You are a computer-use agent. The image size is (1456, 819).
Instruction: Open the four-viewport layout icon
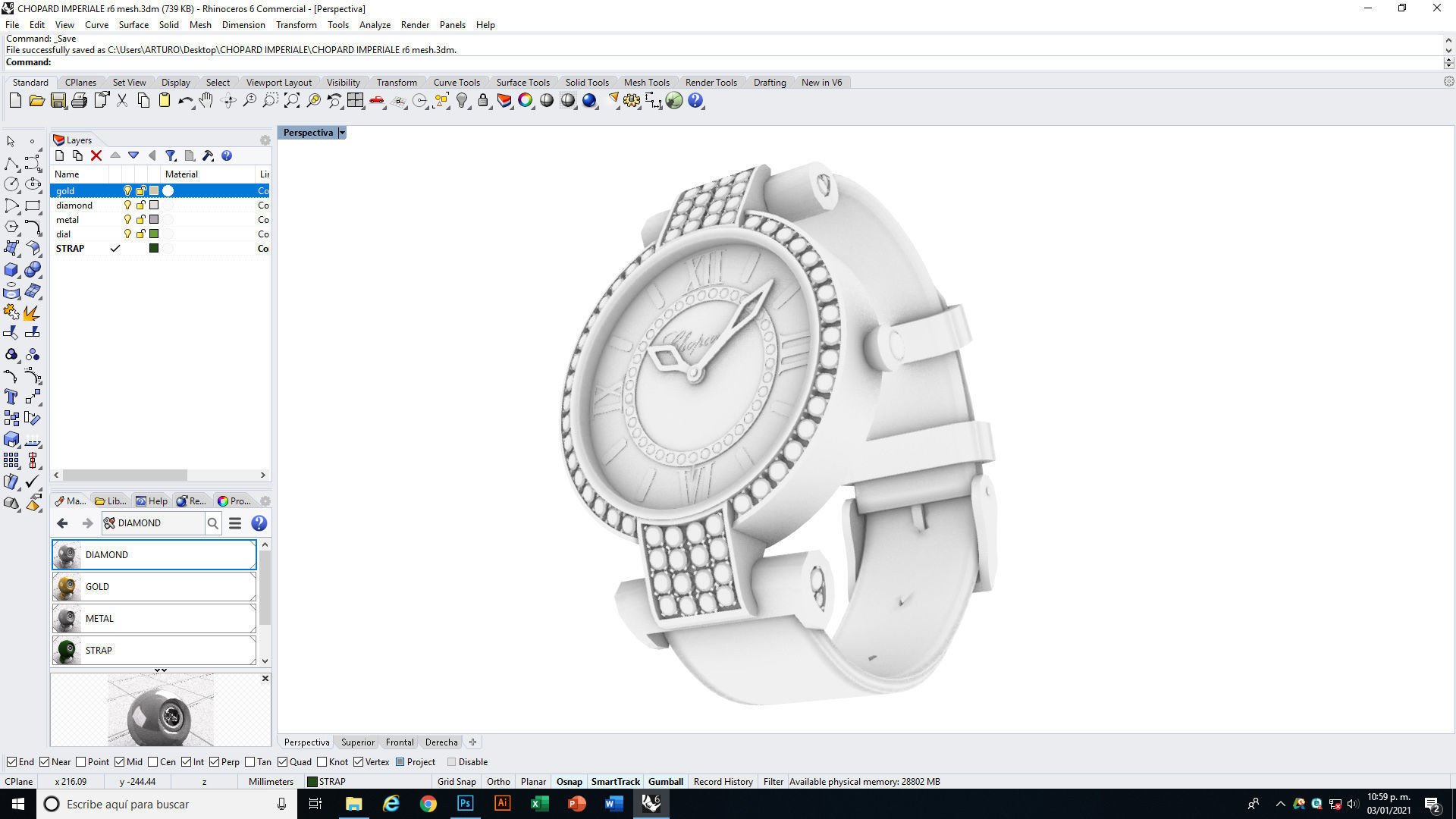[355, 100]
